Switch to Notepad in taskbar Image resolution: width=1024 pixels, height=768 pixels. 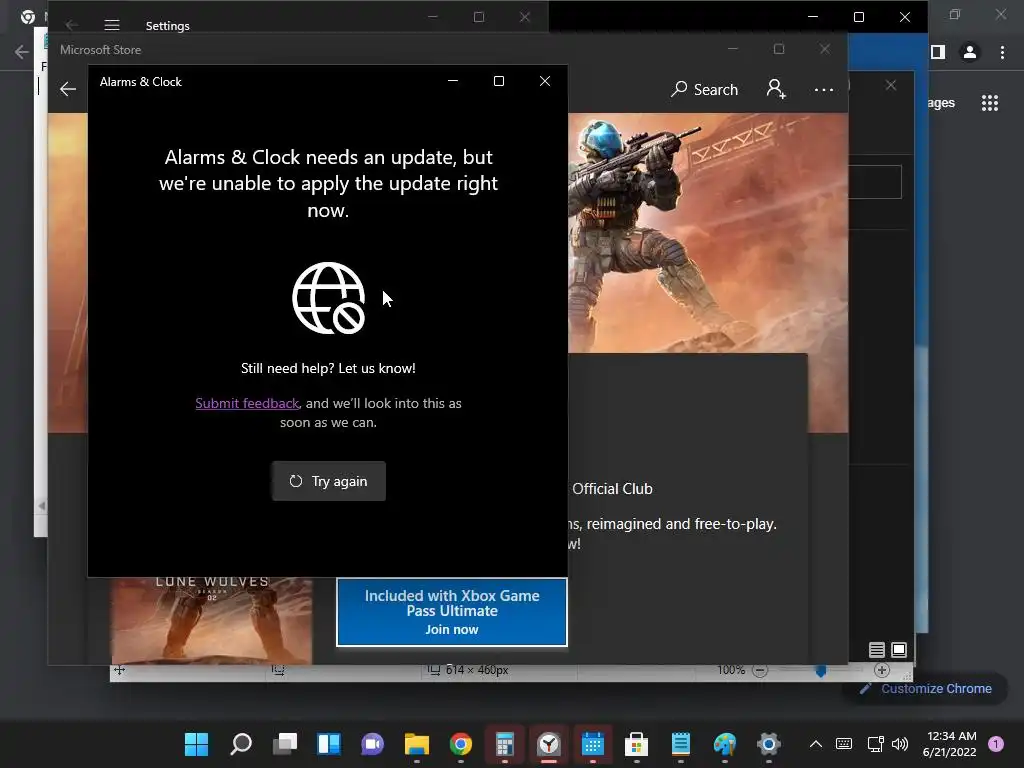coord(680,744)
